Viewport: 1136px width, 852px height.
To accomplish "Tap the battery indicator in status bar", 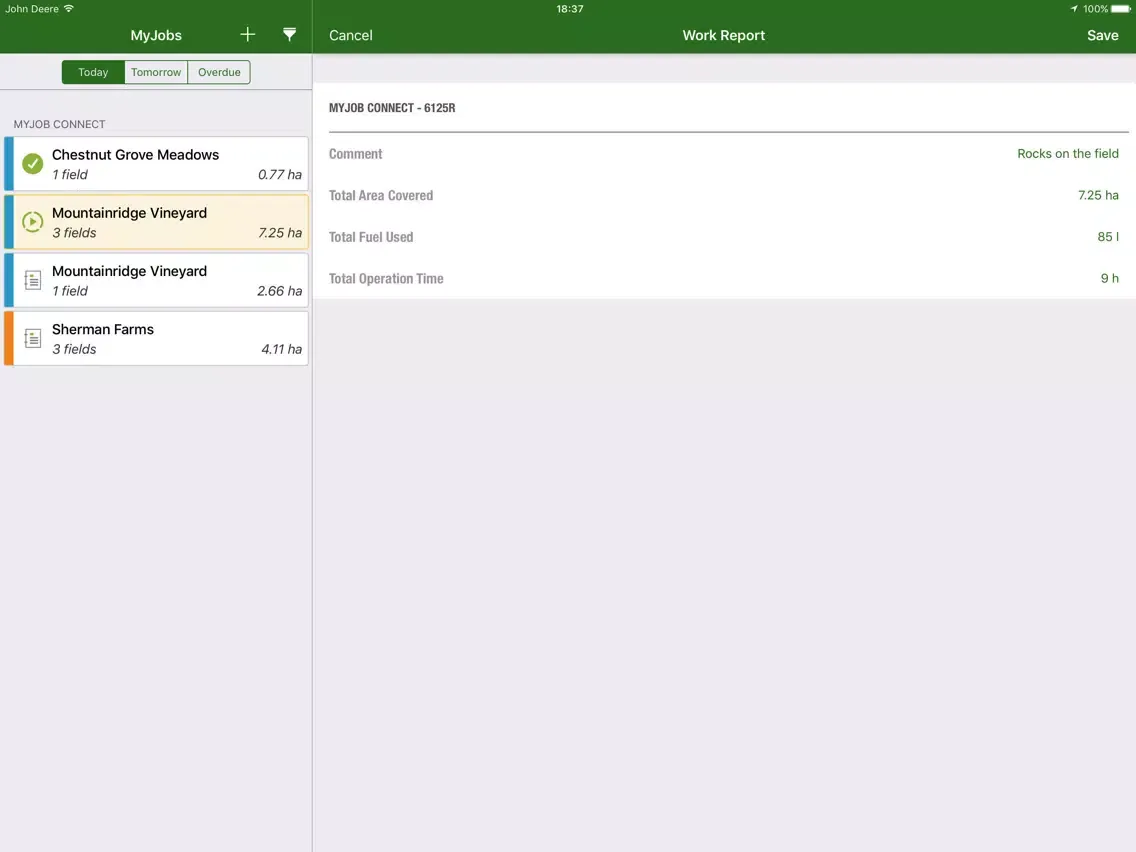I will pos(1120,9).
